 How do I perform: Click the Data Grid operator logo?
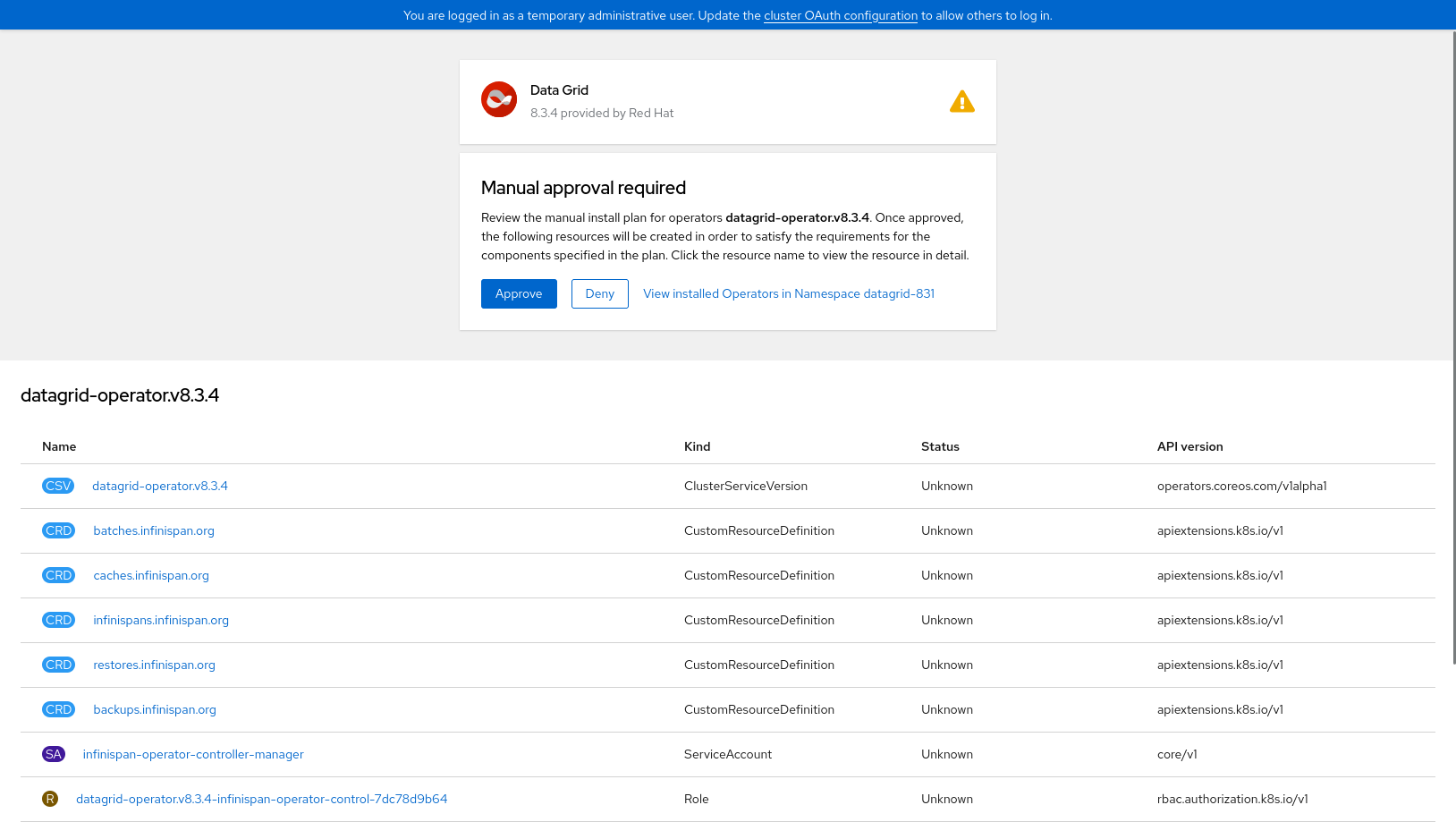(499, 99)
